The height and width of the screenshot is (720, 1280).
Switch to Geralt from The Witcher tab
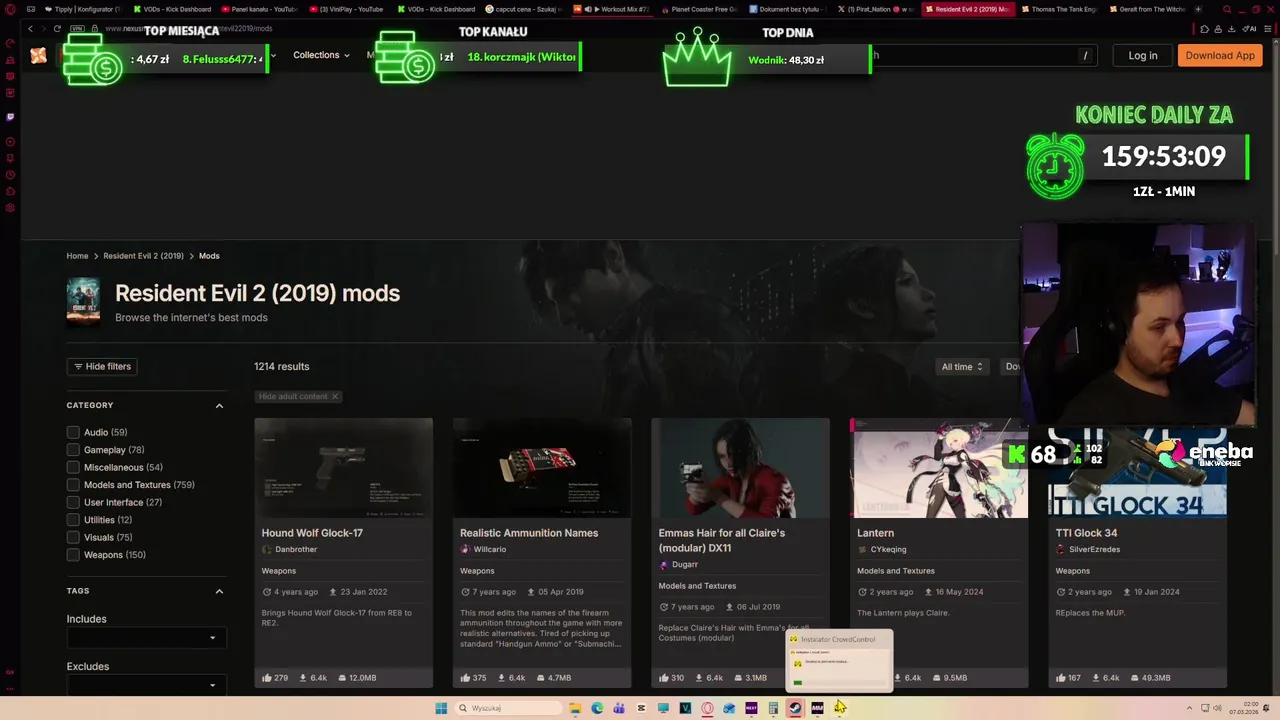coord(1147,9)
